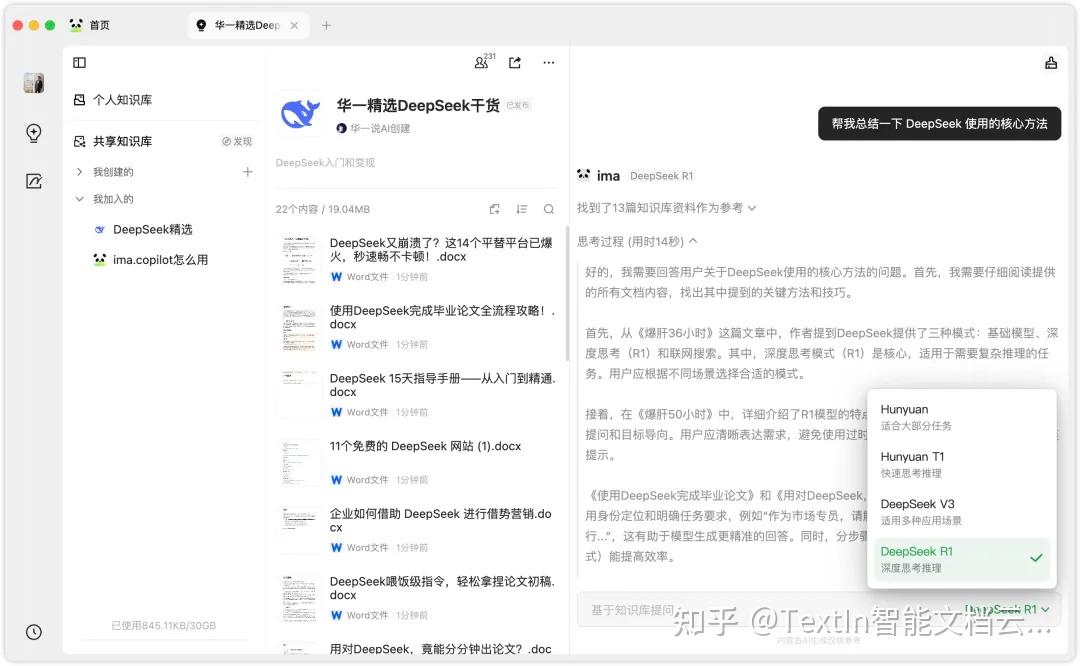Open the user avatar profile
This screenshot has height=666, width=1080.
(34, 83)
